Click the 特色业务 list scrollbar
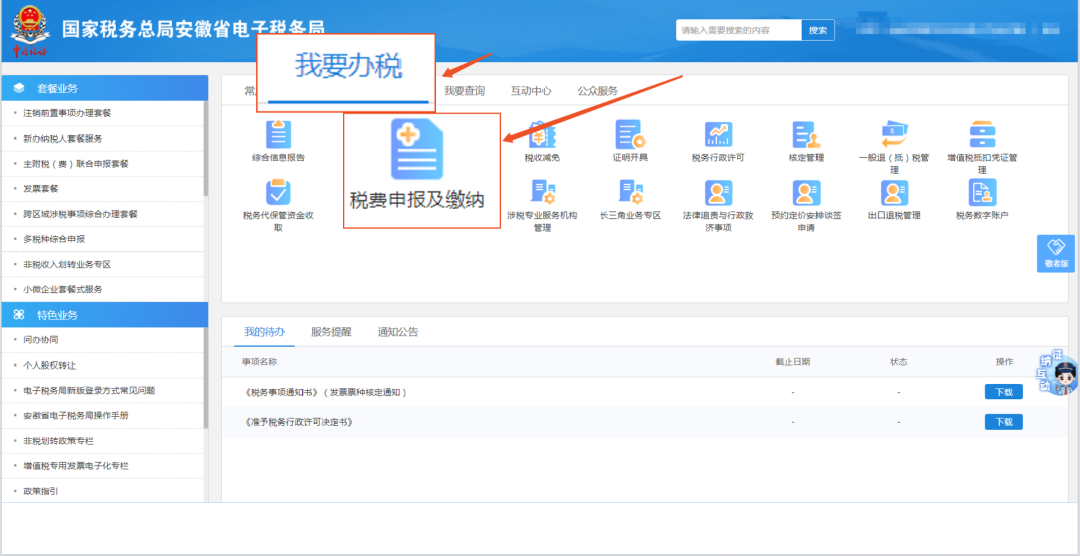Screen dimensions: 1080x556 [x=205, y=379]
